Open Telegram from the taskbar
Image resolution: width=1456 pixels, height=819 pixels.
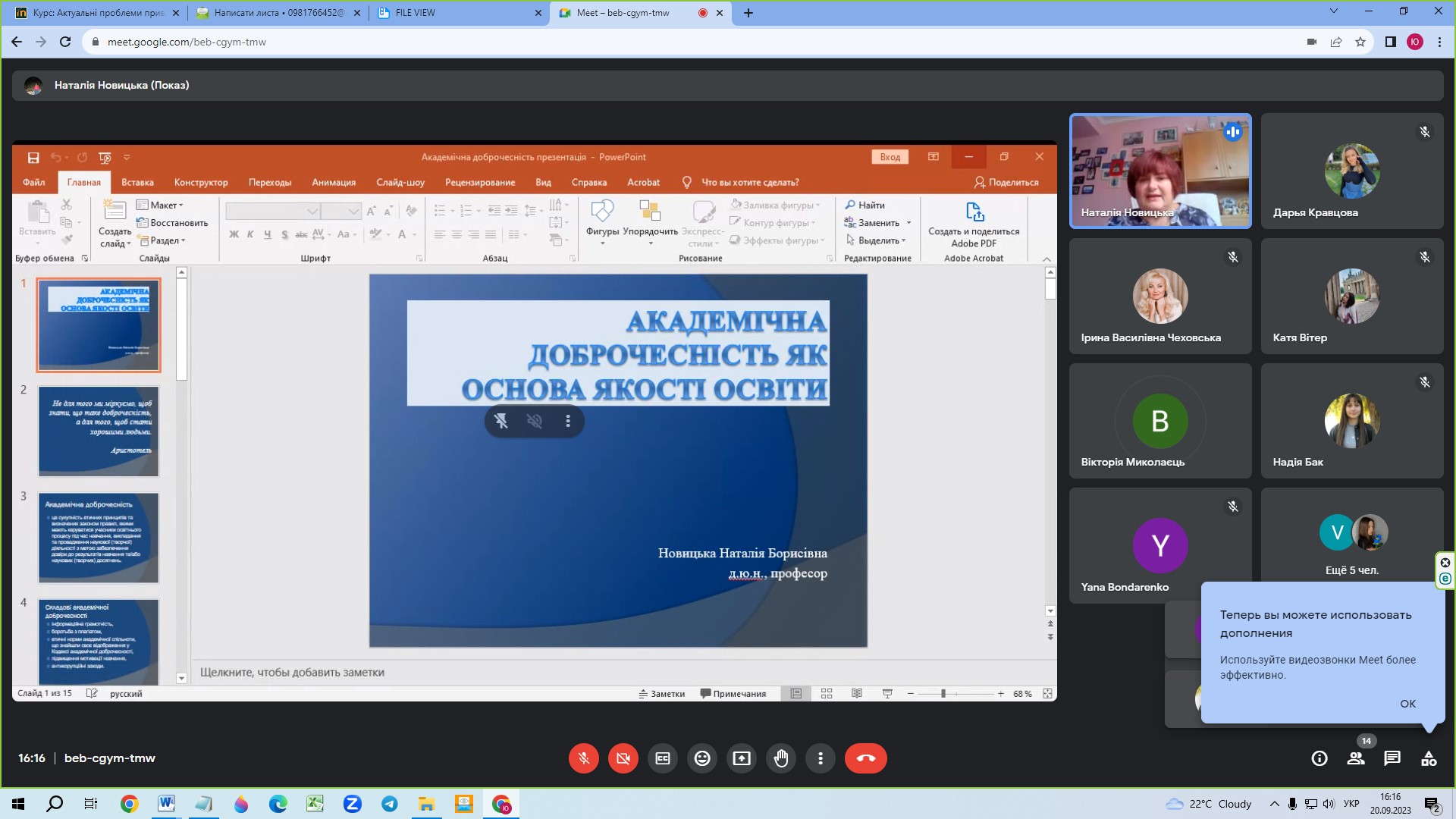coord(389,804)
